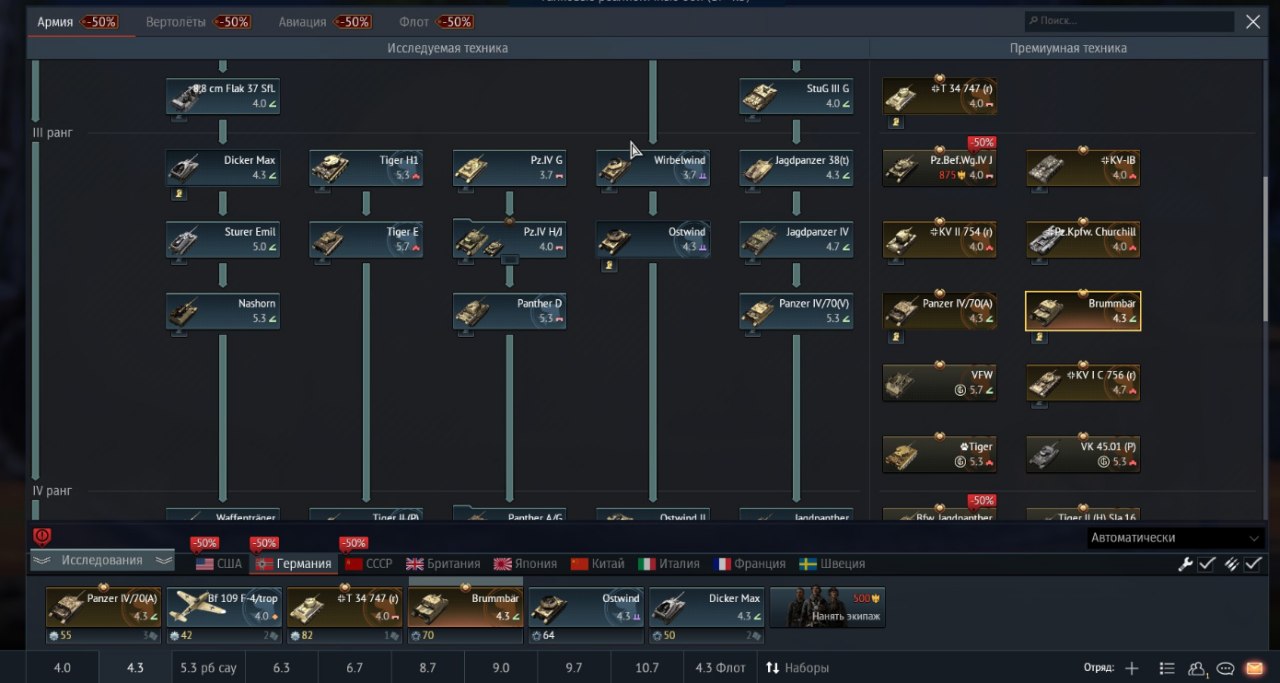Select the Jagdpanzer 38(t) vehicle
Image resolution: width=1280 pixels, height=683 pixels.
[797, 168]
